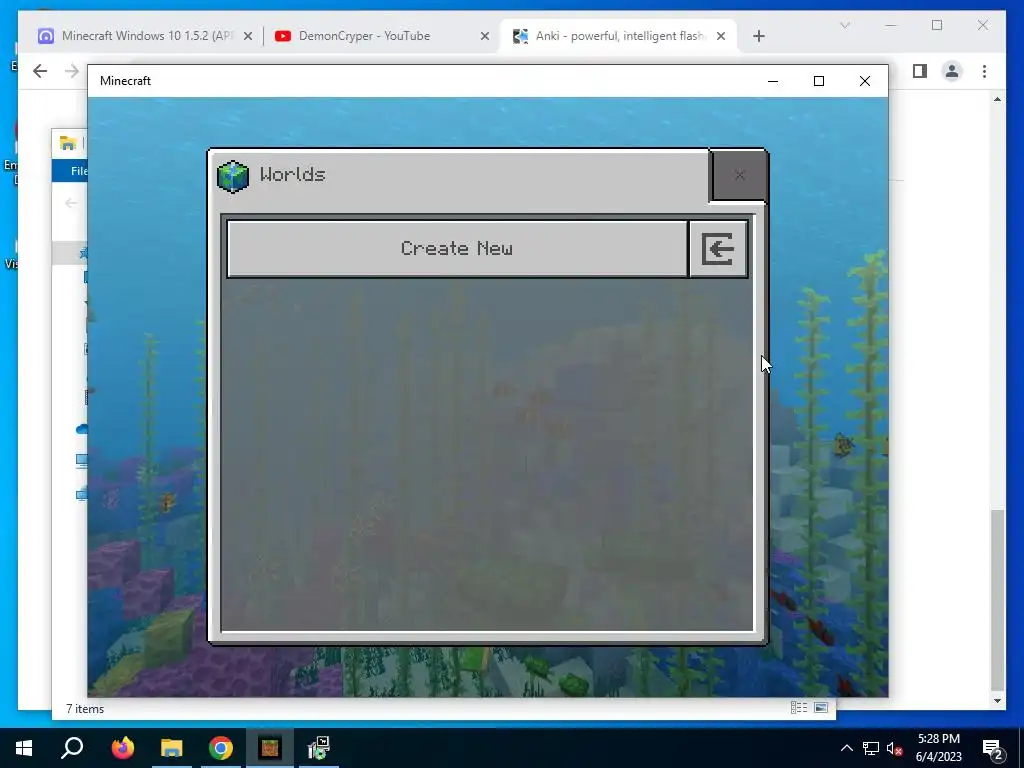The width and height of the screenshot is (1024, 768).
Task: Show hidden system tray icons
Action: (x=846, y=748)
